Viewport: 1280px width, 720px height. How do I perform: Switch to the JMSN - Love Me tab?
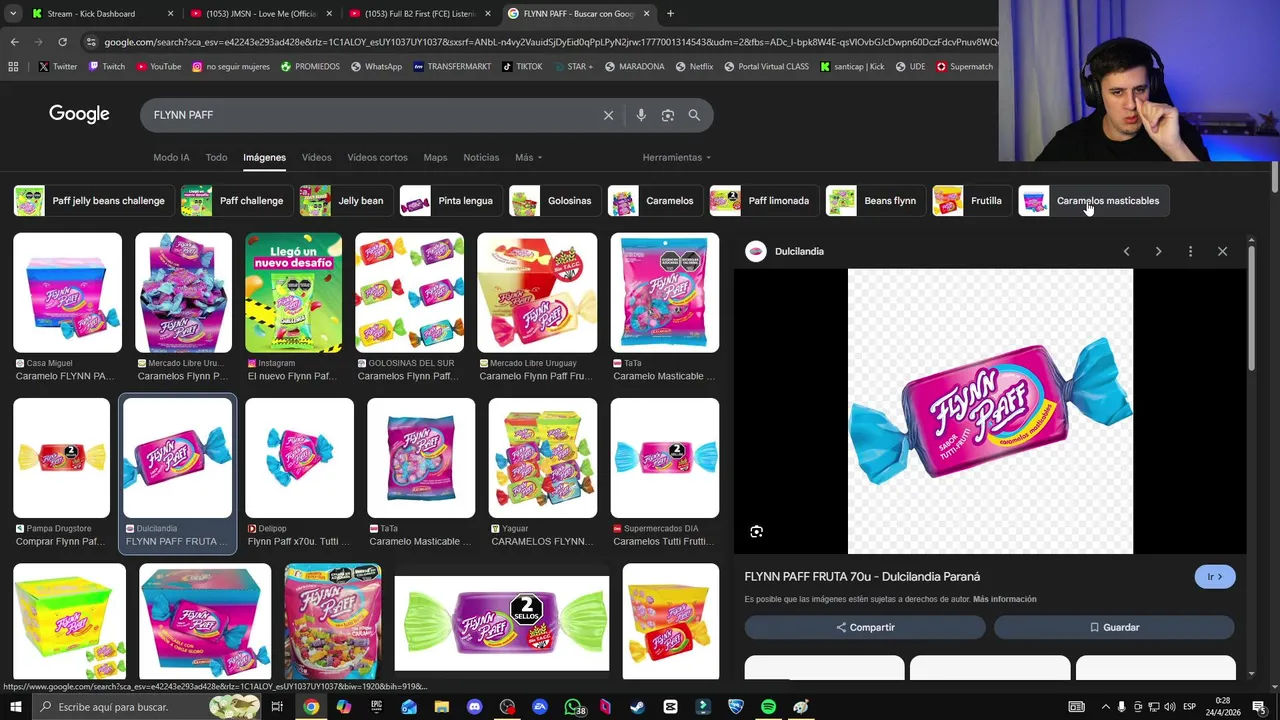point(260,14)
